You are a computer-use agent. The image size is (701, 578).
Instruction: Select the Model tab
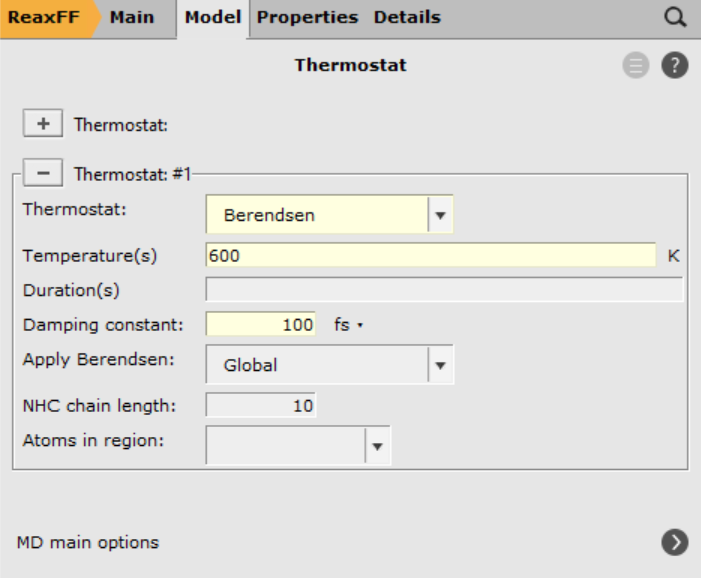[213, 17]
